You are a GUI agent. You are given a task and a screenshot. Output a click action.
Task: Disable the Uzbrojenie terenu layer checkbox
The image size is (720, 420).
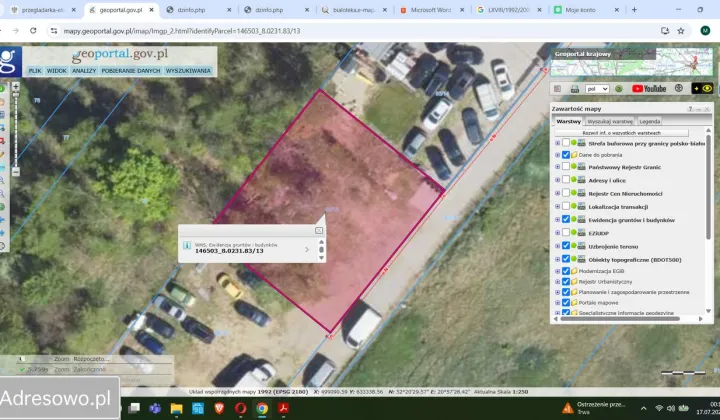pyautogui.click(x=566, y=246)
